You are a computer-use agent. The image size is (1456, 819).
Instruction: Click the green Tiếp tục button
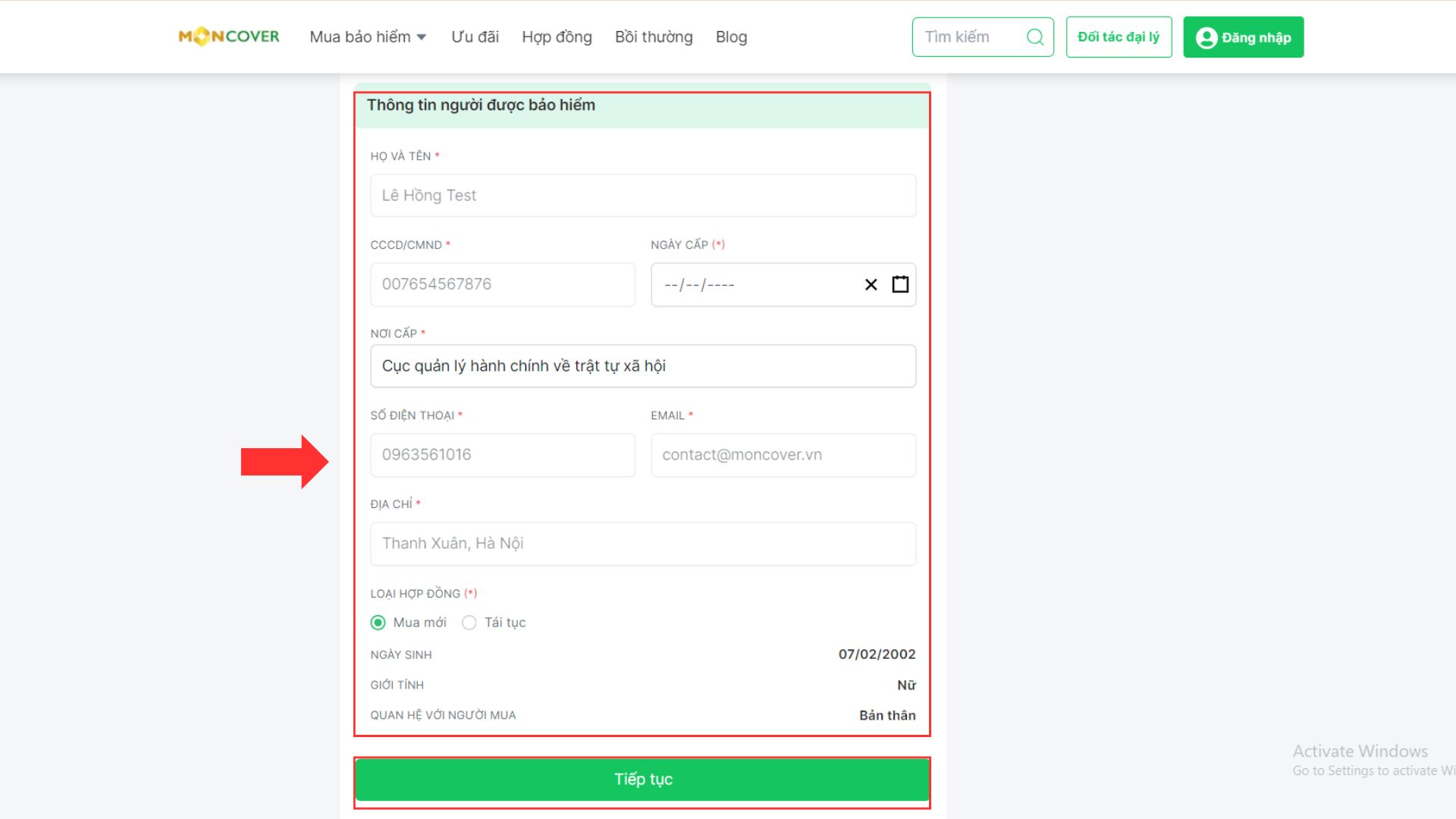(x=642, y=780)
